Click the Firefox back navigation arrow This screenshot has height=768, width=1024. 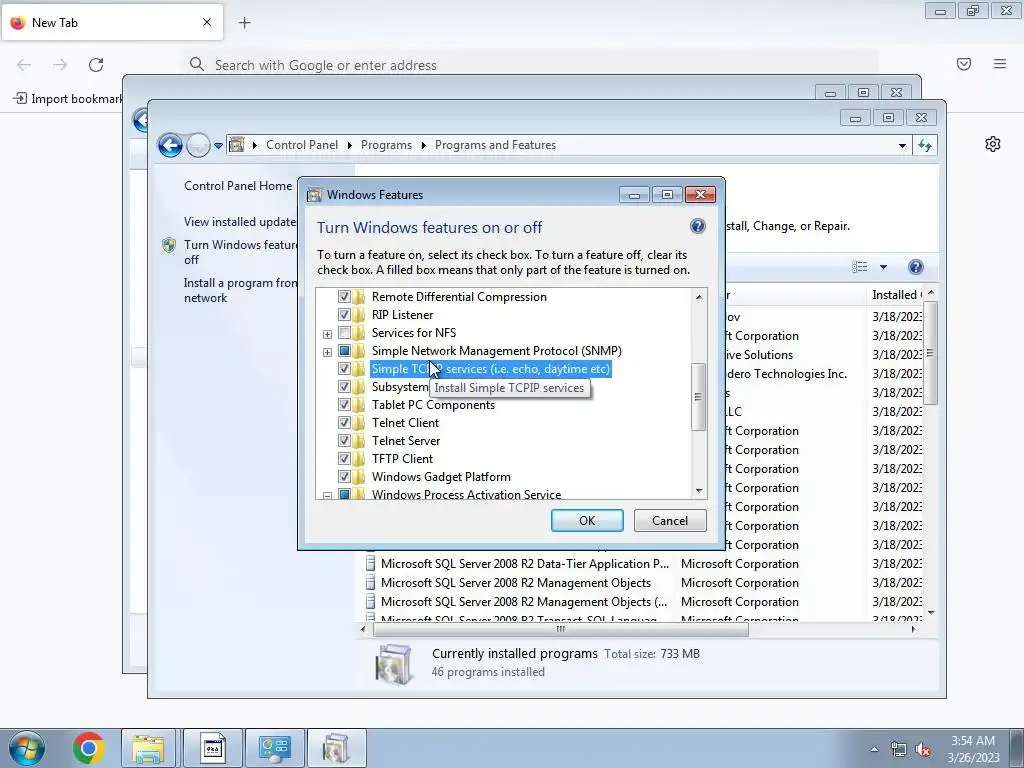24,65
